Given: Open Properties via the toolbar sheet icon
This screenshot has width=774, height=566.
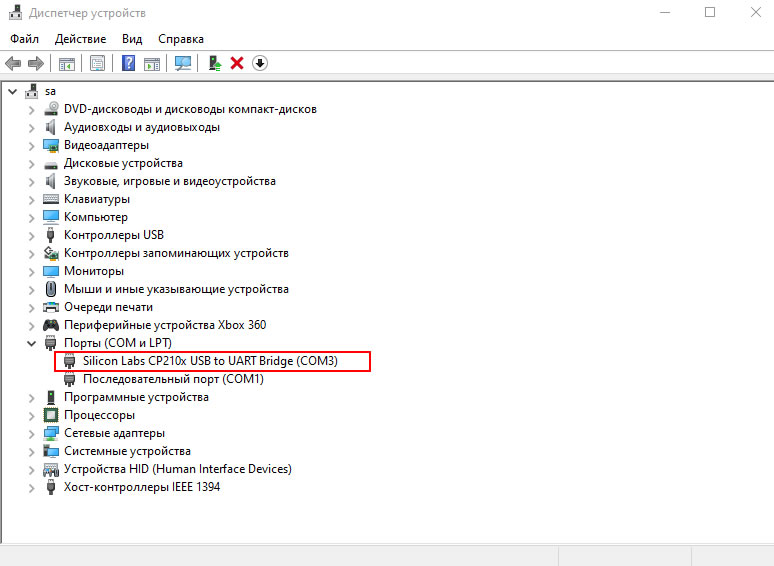Looking at the screenshot, I should tap(97, 63).
